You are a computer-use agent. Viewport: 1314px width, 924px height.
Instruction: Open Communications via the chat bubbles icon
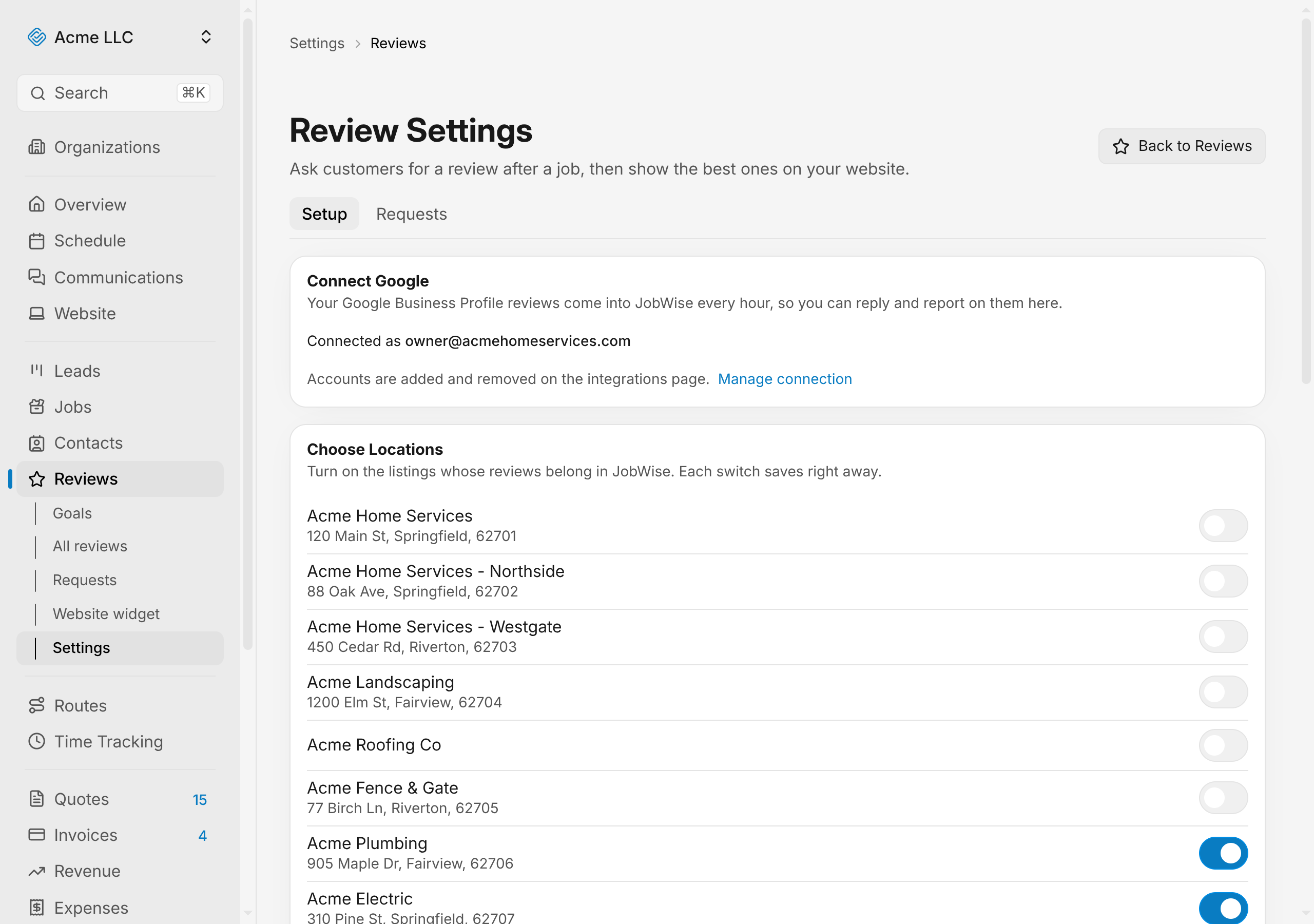36,277
